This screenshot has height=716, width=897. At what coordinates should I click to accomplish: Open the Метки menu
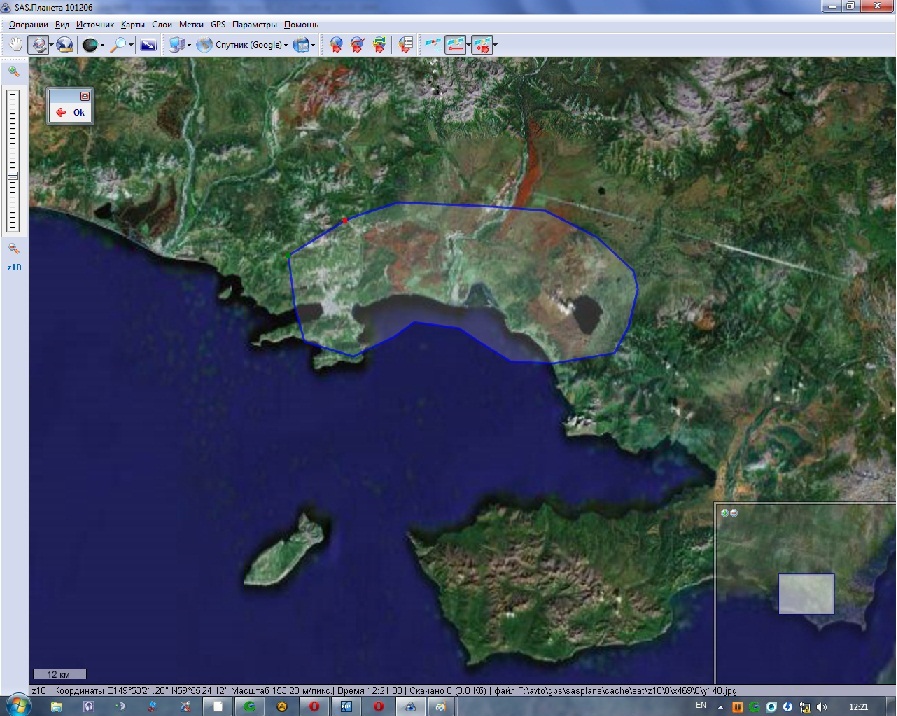point(191,23)
